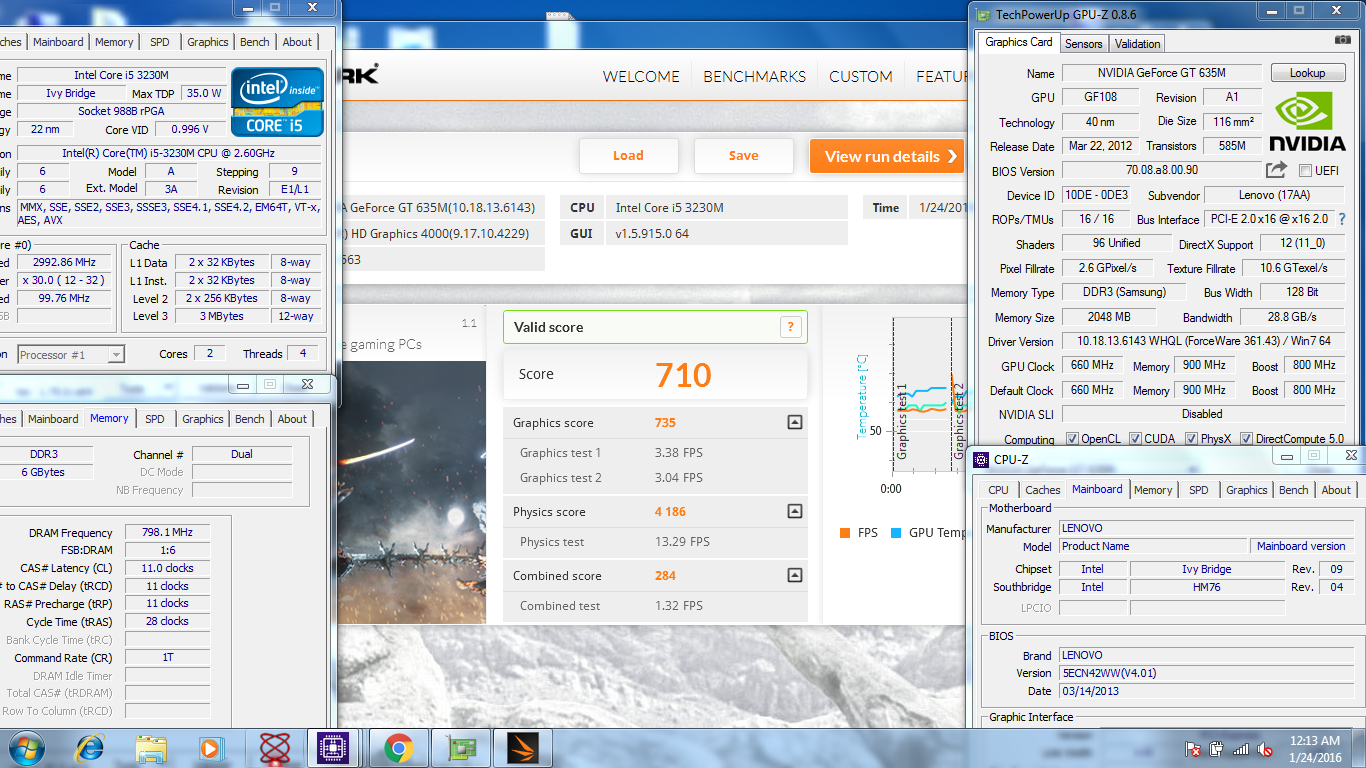
Task: Open Windows Explorer folder icon on taskbar
Action: [151, 748]
